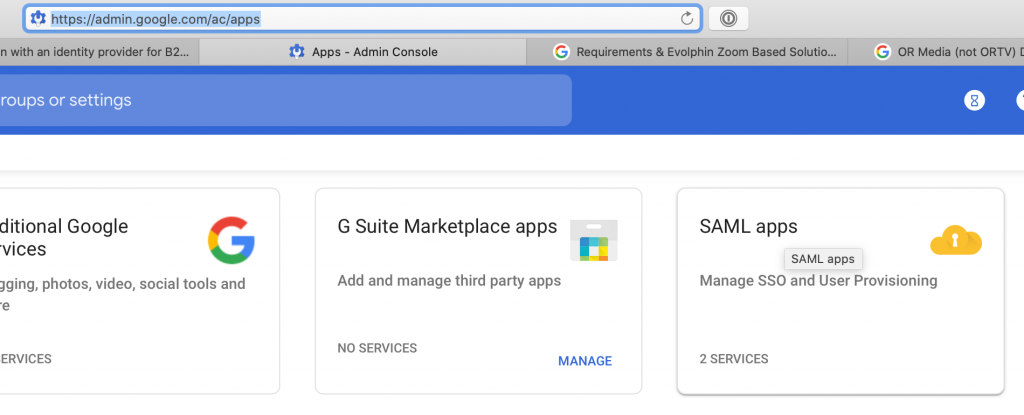This screenshot has width=1024, height=415.
Task: Click the gear favicon on Apps tab
Action: (297, 52)
